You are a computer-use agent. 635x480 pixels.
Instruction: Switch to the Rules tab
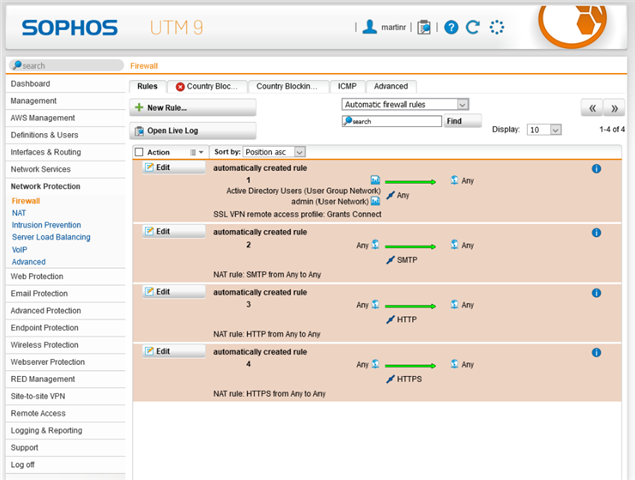pos(147,86)
